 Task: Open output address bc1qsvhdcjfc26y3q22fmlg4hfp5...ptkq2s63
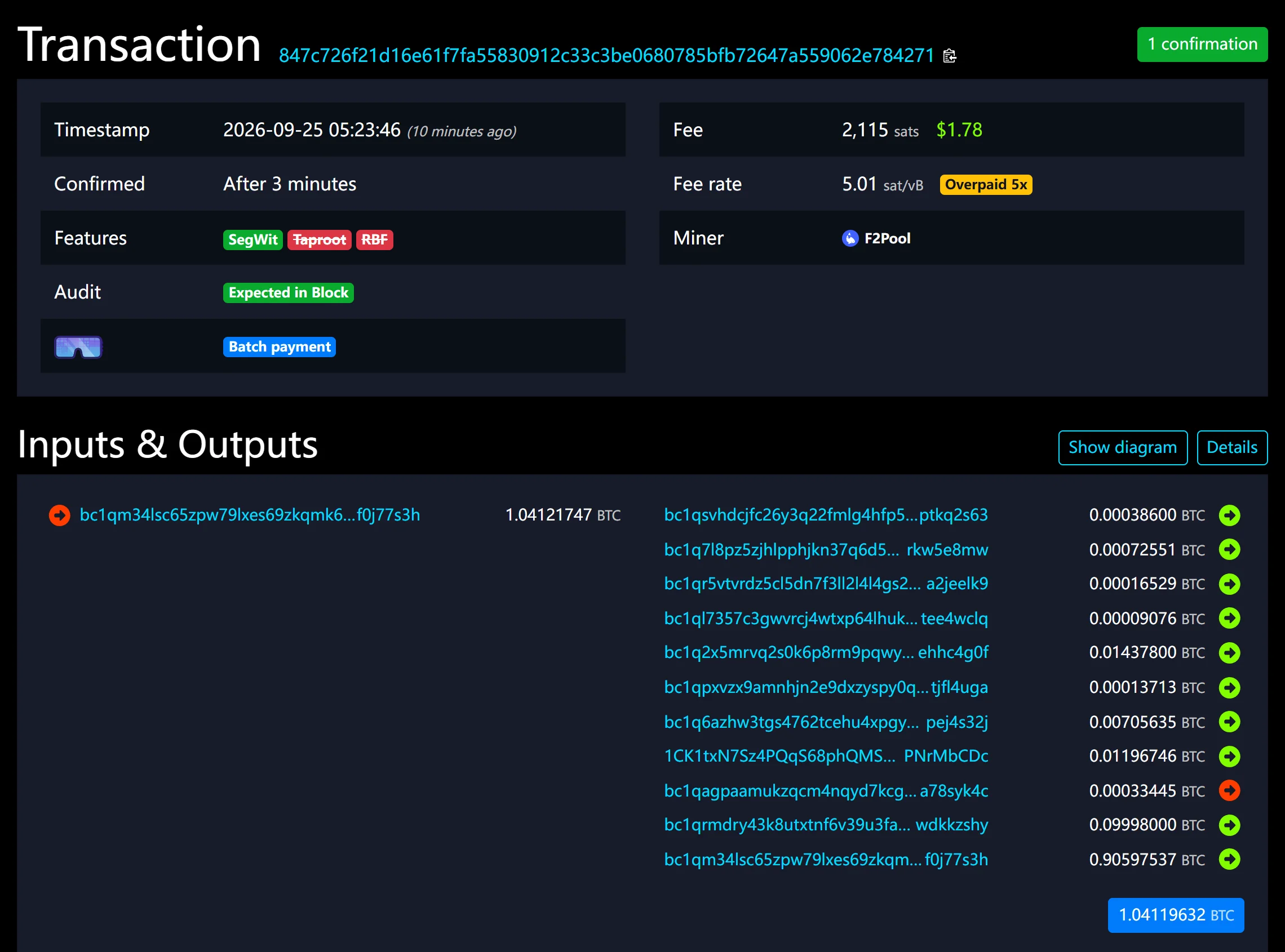(x=826, y=515)
